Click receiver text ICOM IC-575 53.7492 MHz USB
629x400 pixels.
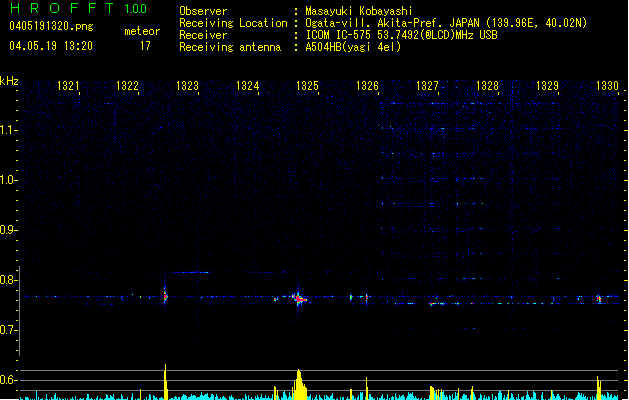(401, 35)
